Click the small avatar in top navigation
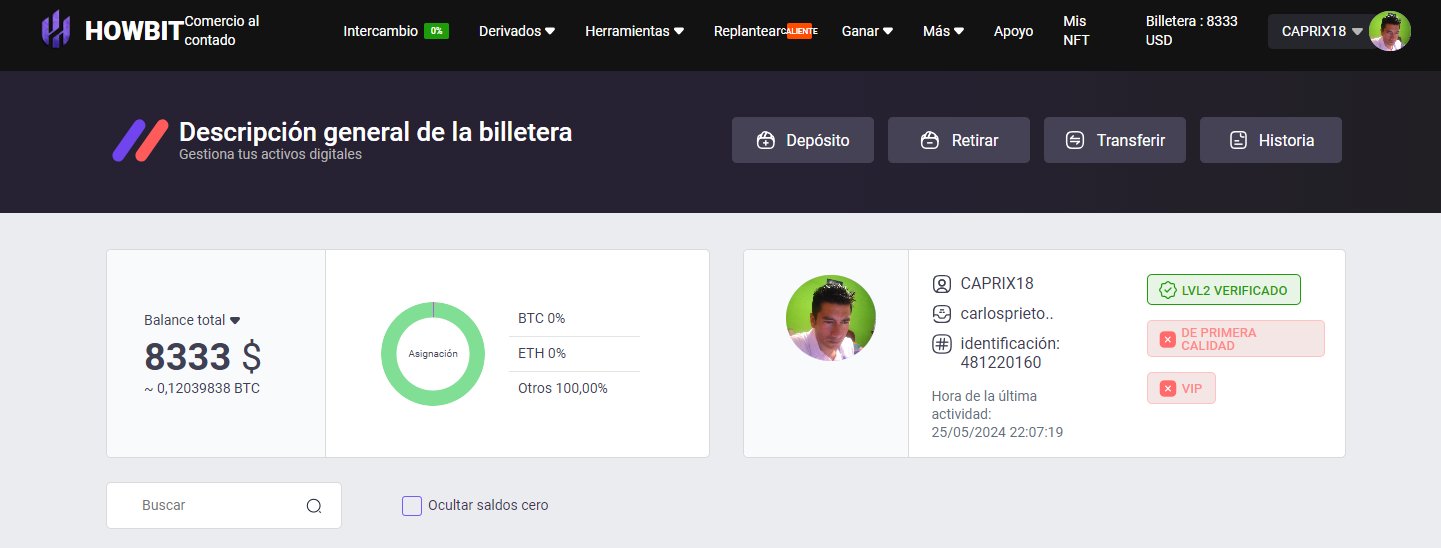Screen dimensions: 1441x548 (x=1390, y=31)
